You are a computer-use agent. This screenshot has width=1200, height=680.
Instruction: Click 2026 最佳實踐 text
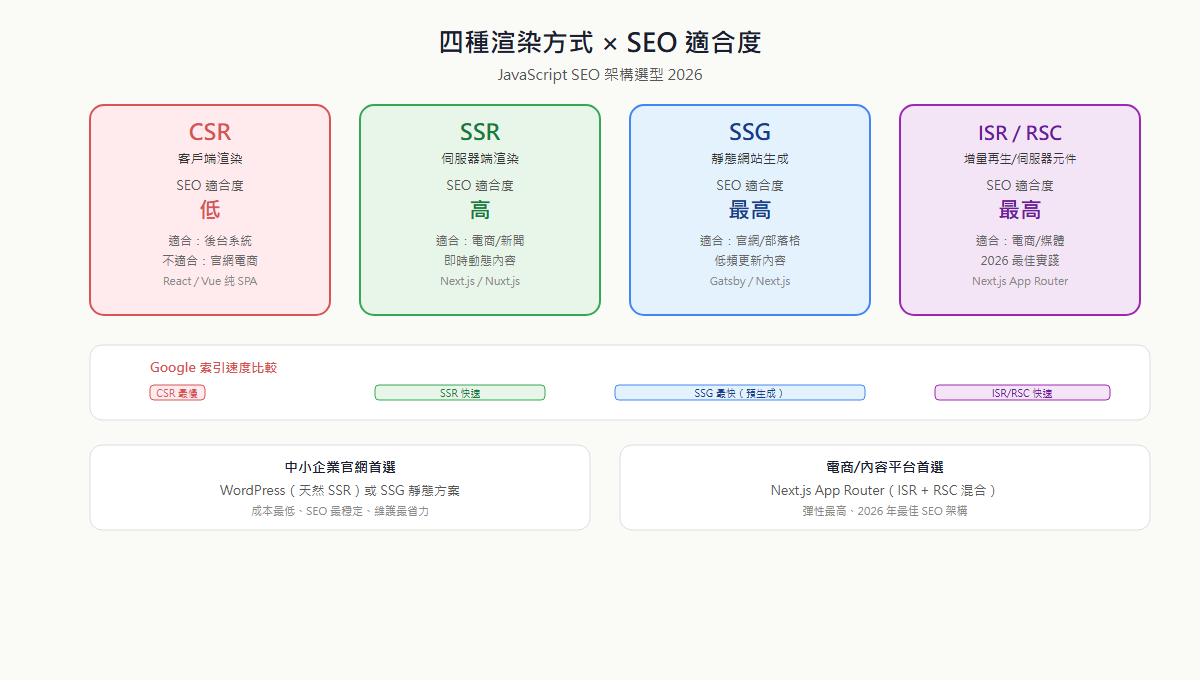1020,261
